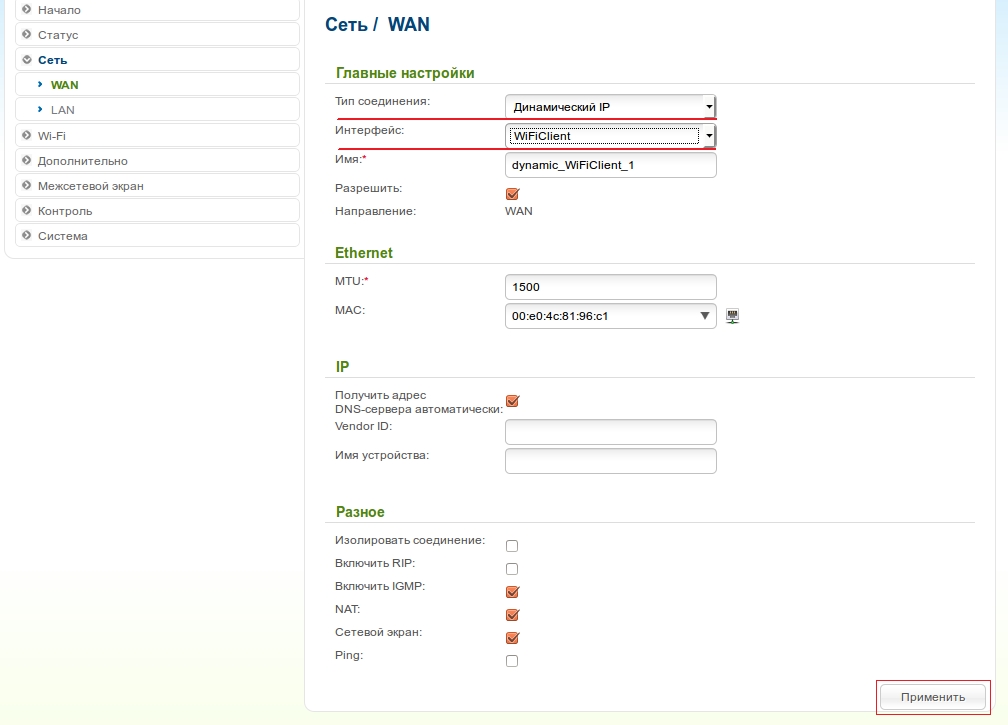Screen dimensions: 1008x725
Task: Click the arrow bullet beside Контроль
Action: click(x=26, y=211)
